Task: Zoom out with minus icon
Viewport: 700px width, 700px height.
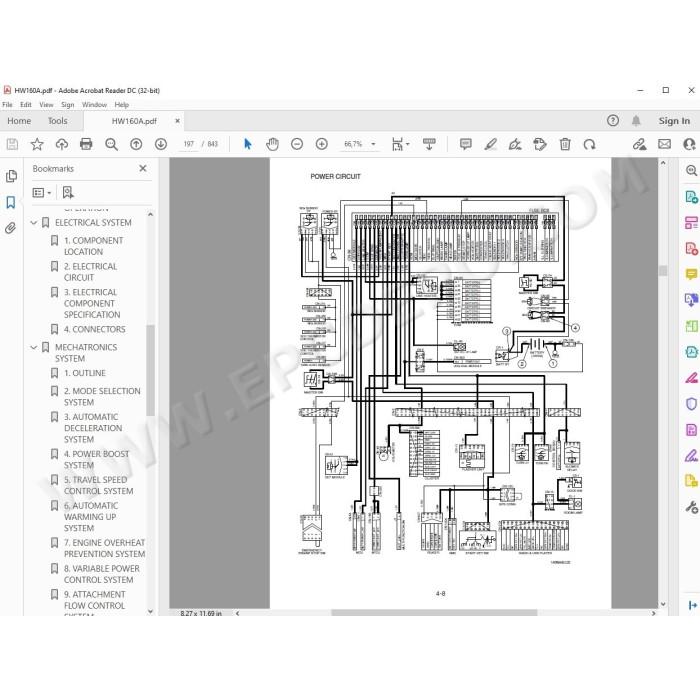Action: pyautogui.click(x=297, y=144)
